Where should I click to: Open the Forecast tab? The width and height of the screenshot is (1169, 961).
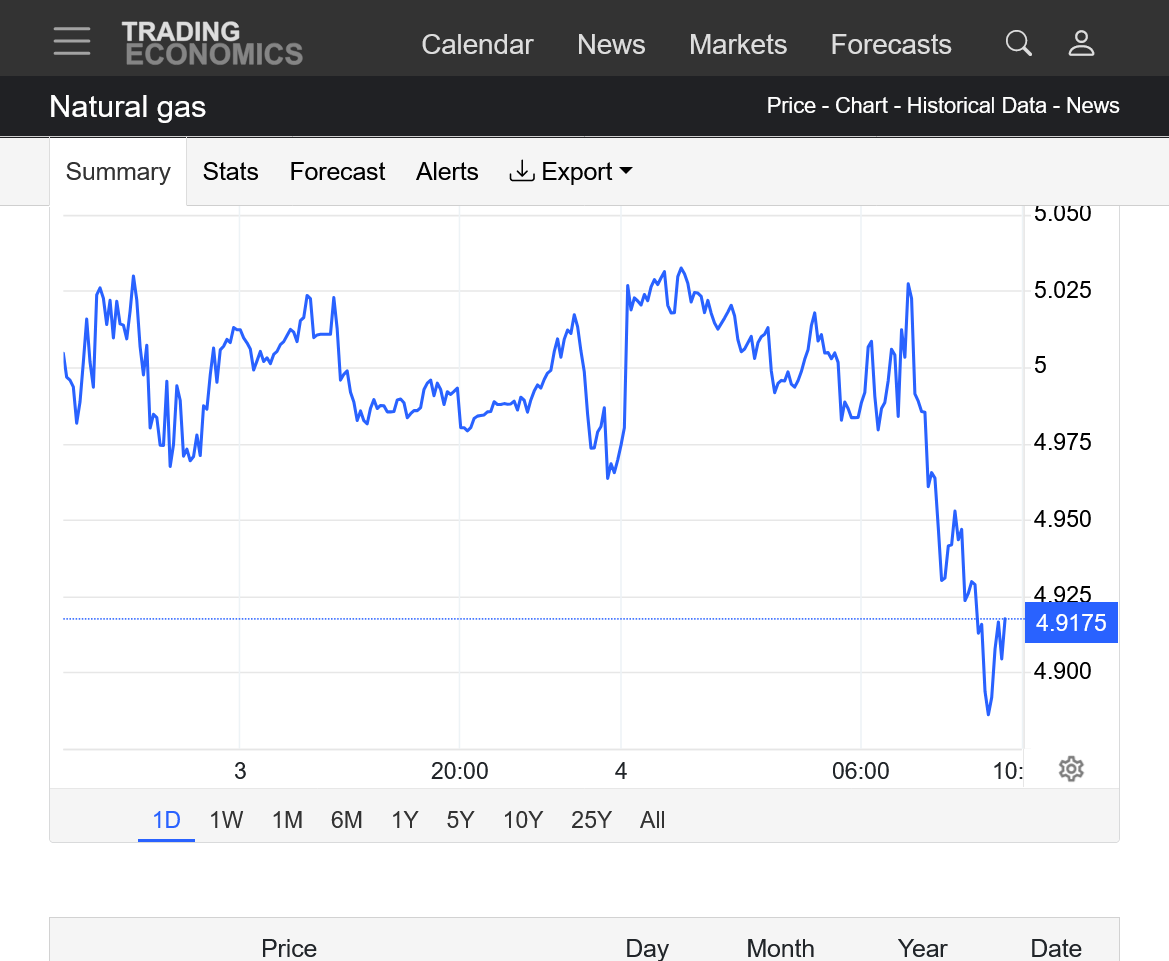click(x=337, y=172)
